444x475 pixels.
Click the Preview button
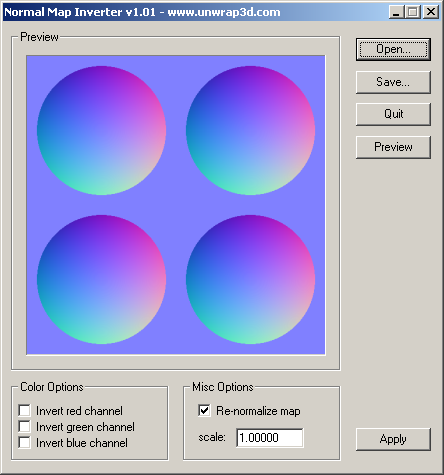pos(393,147)
